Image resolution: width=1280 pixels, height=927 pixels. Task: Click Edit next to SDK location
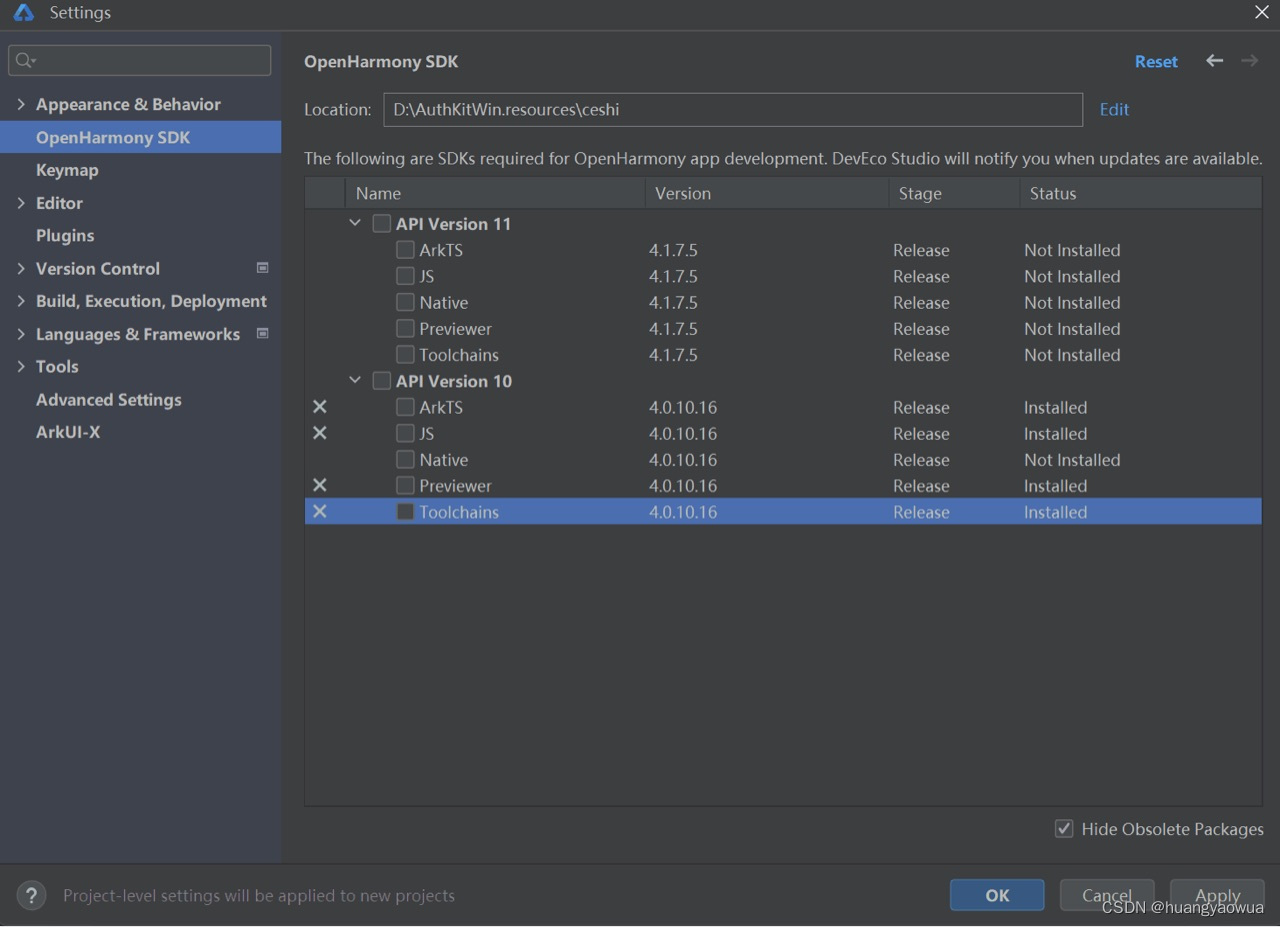[x=1114, y=109]
